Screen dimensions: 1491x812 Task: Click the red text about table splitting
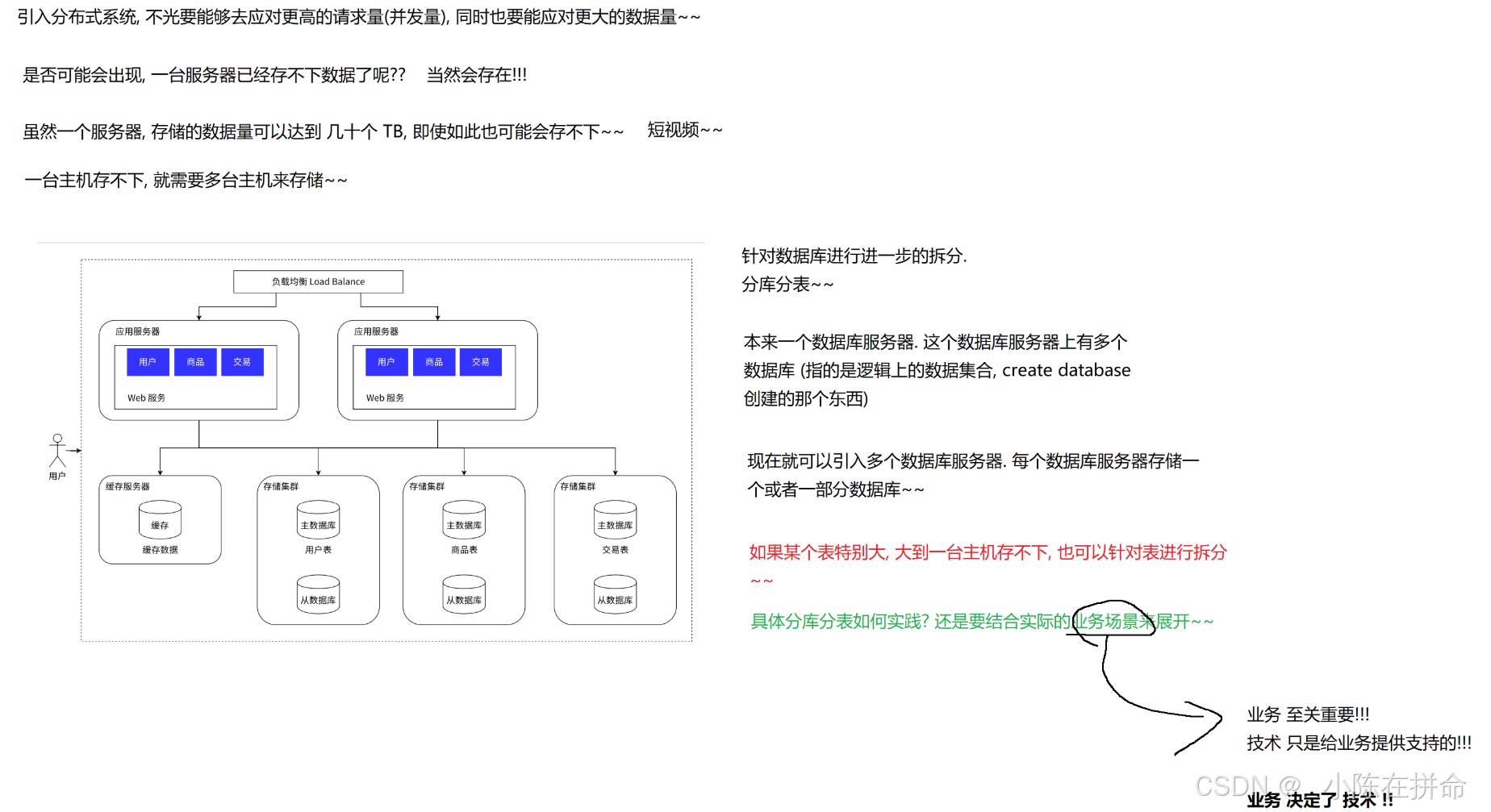988,565
